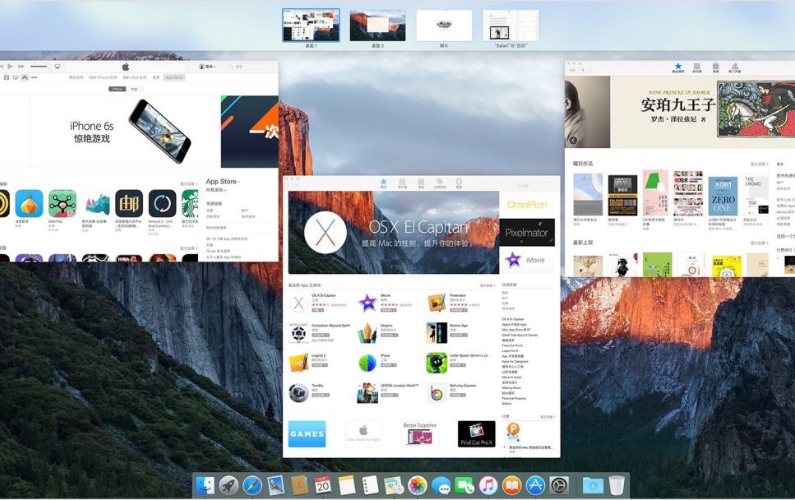Switch to iPhone segment in iTunes
The width and height of the screenshot is (795, 500).
(x=118, y=89)
